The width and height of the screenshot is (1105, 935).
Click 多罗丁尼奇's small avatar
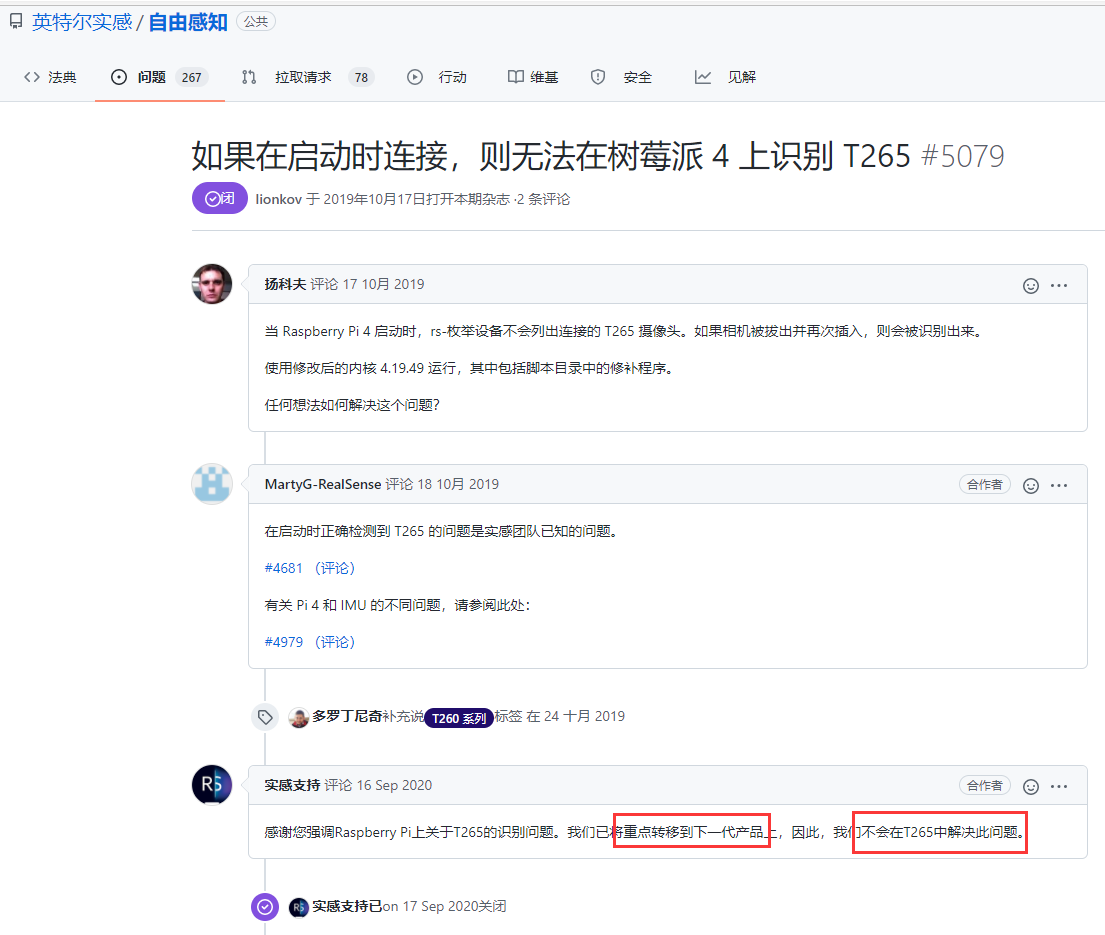pyautogui.click(x=299, y=717)
